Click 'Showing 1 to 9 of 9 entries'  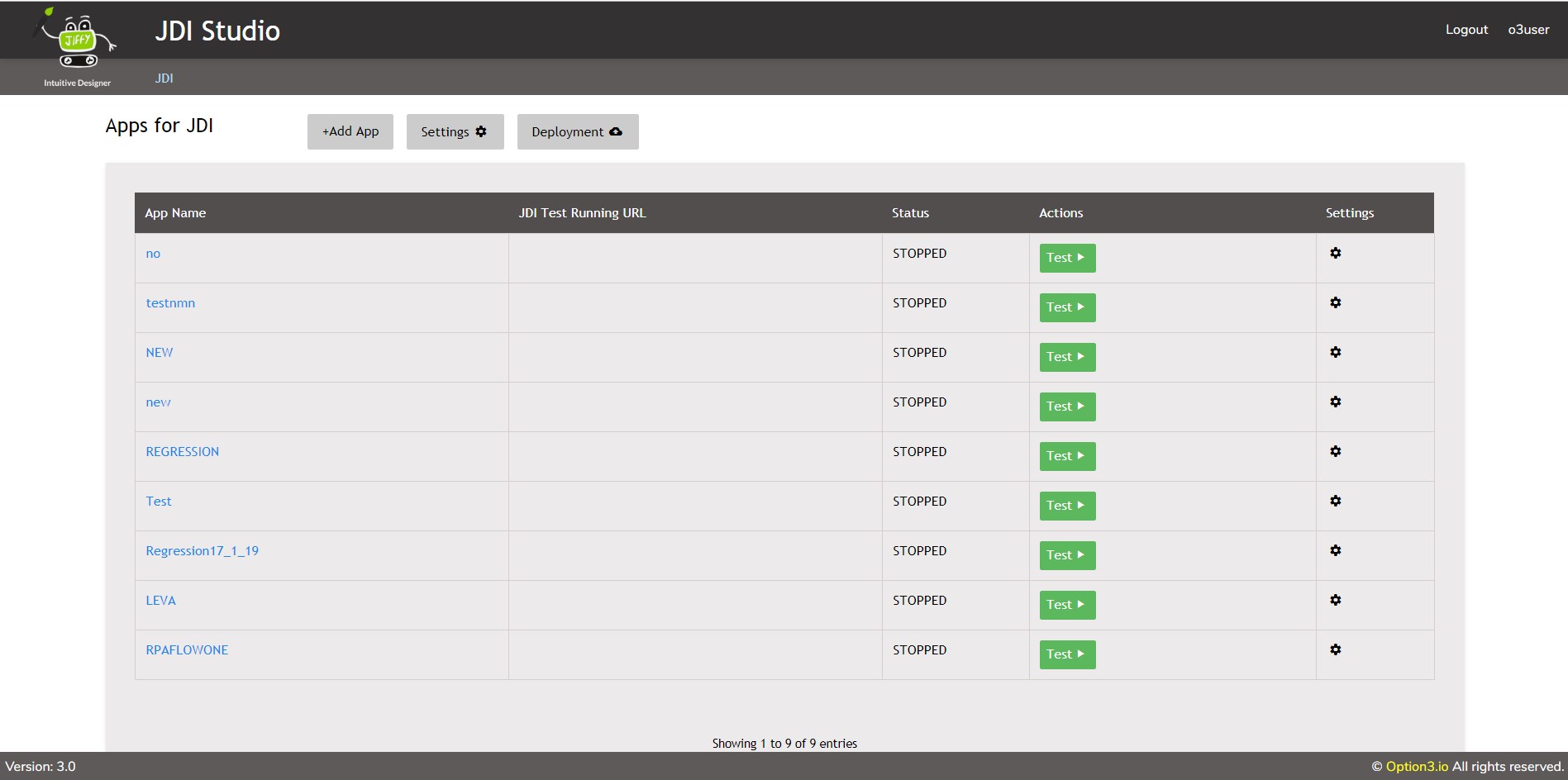pyautogui.click(x=784, y=744)
